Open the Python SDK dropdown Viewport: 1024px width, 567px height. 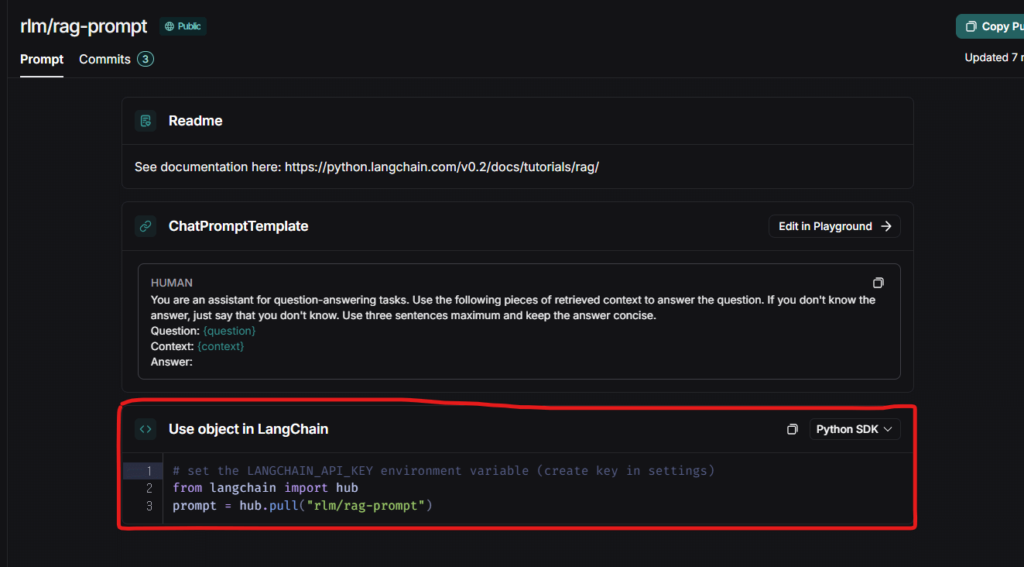(855, 429)
